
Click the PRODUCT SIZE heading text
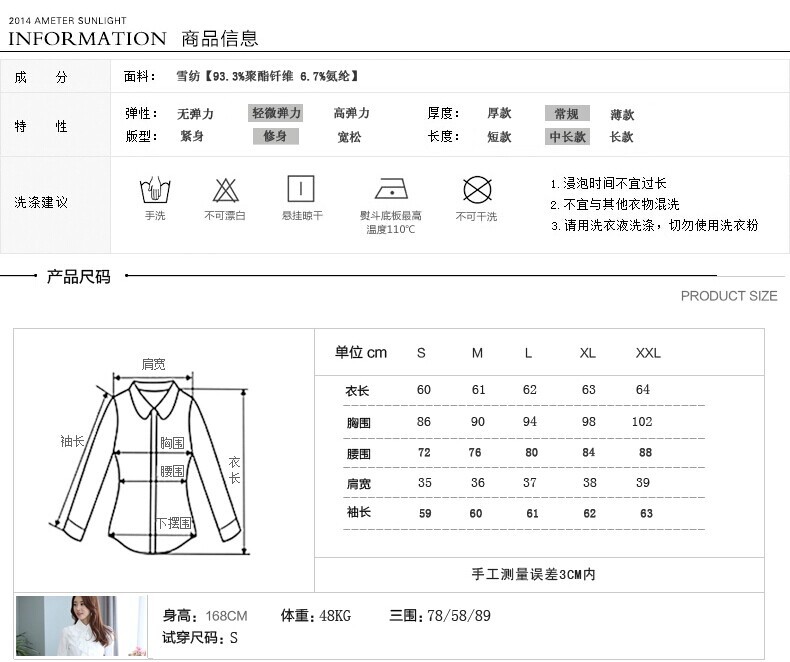click(728, 296)
